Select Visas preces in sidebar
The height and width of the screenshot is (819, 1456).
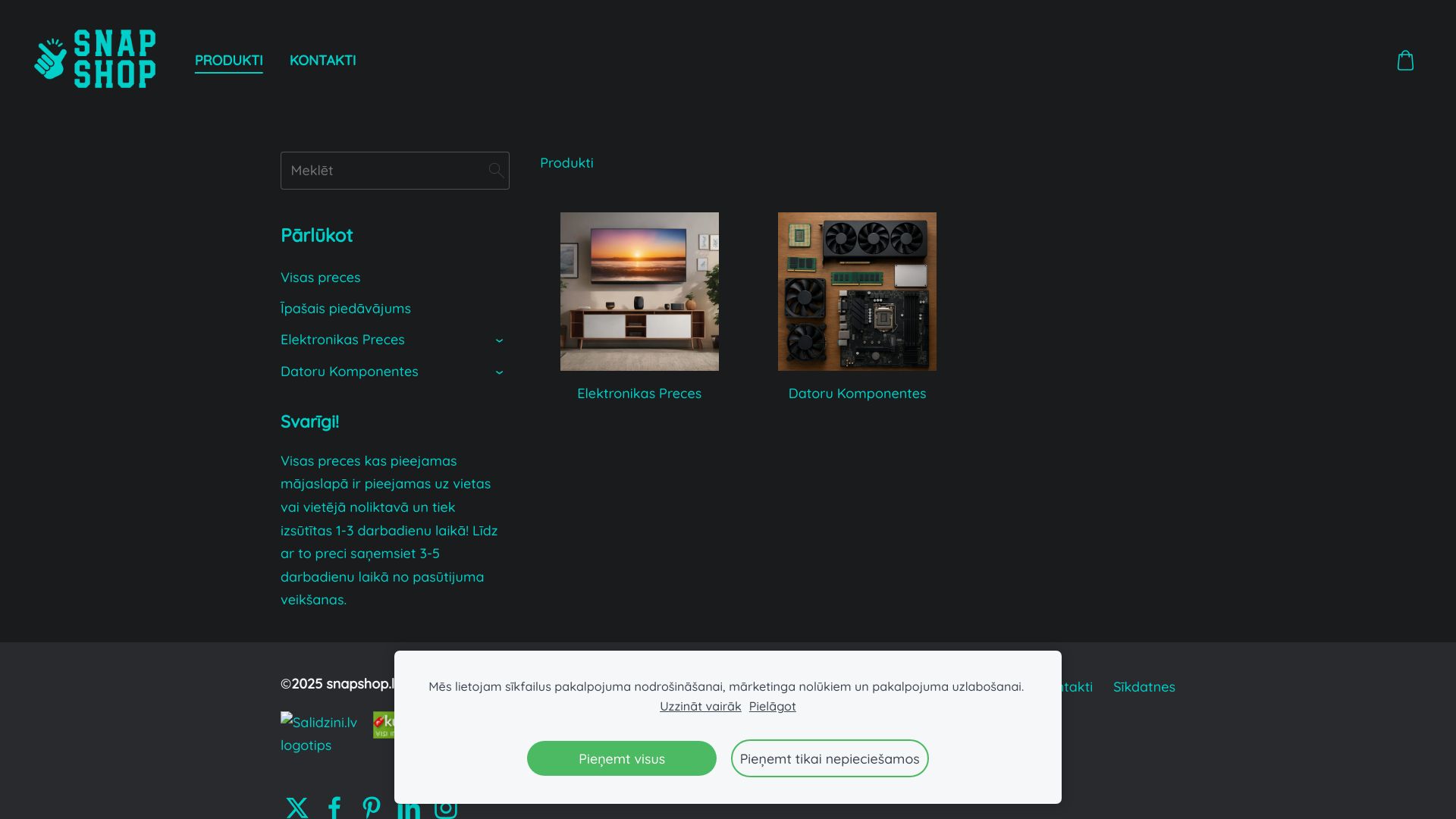[x=321, y=278]
